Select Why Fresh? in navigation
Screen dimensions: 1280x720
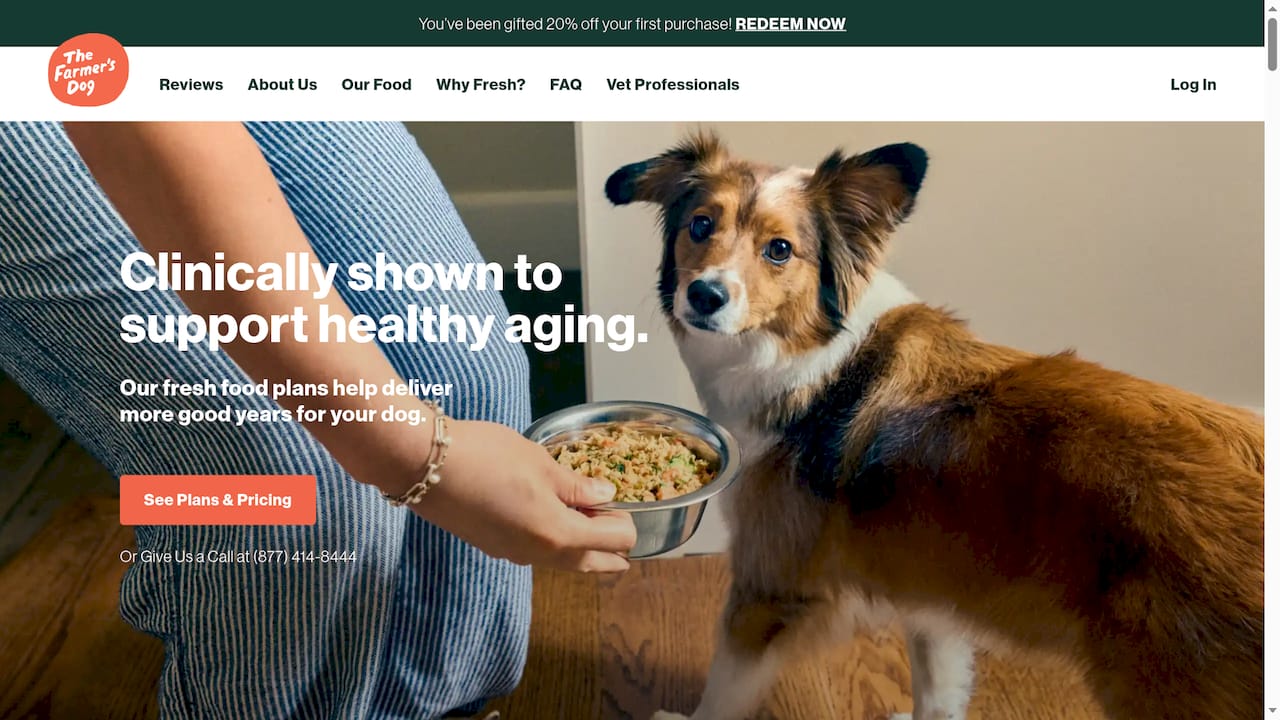pos(481,85)
